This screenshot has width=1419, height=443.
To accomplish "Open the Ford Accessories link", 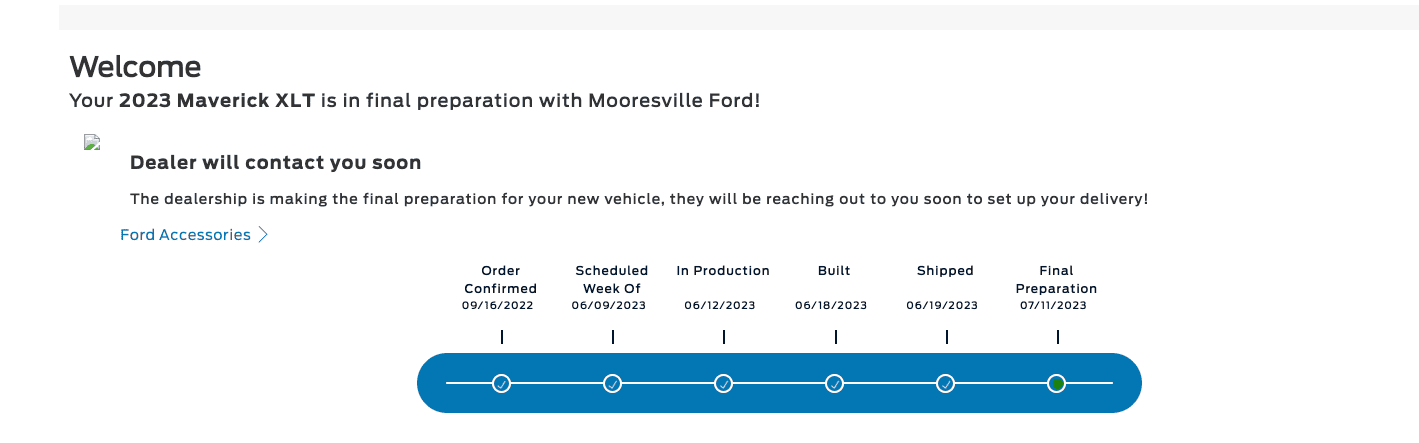I will pyautogui.click(x=185, y=235).
